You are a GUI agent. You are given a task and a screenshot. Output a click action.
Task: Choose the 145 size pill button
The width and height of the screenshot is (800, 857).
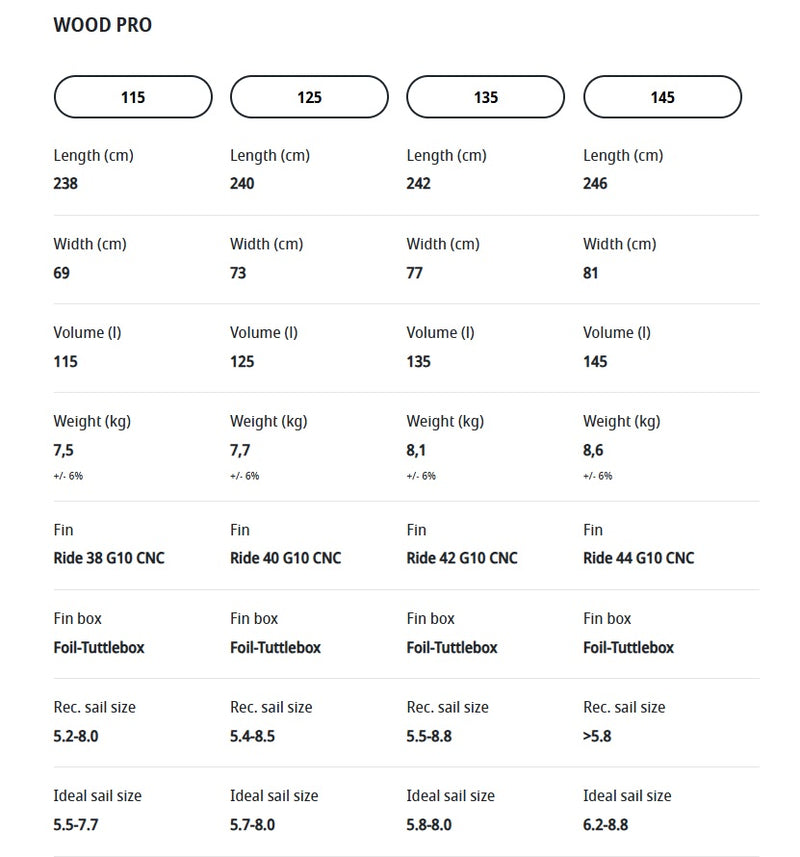pyautogui.click(x=662, y=97)
